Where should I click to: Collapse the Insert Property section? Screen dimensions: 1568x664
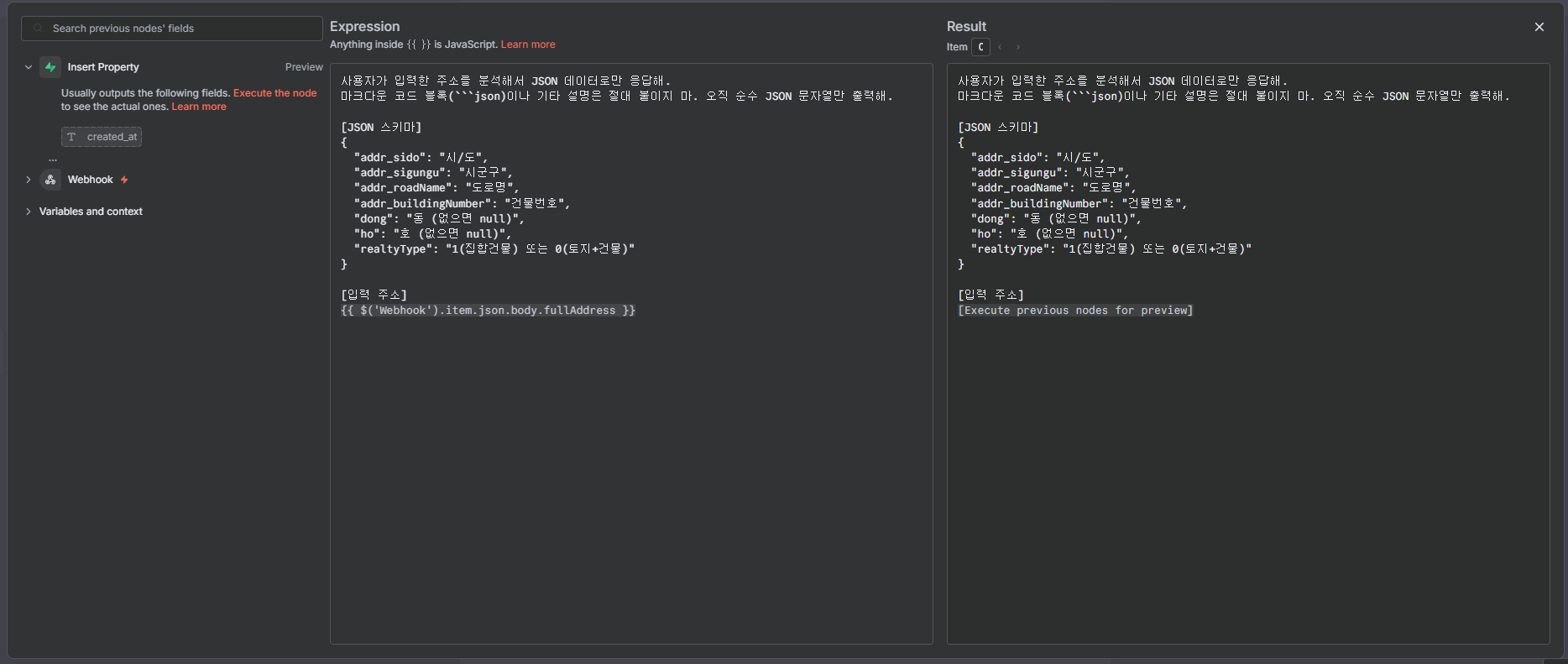pos(29,67)
